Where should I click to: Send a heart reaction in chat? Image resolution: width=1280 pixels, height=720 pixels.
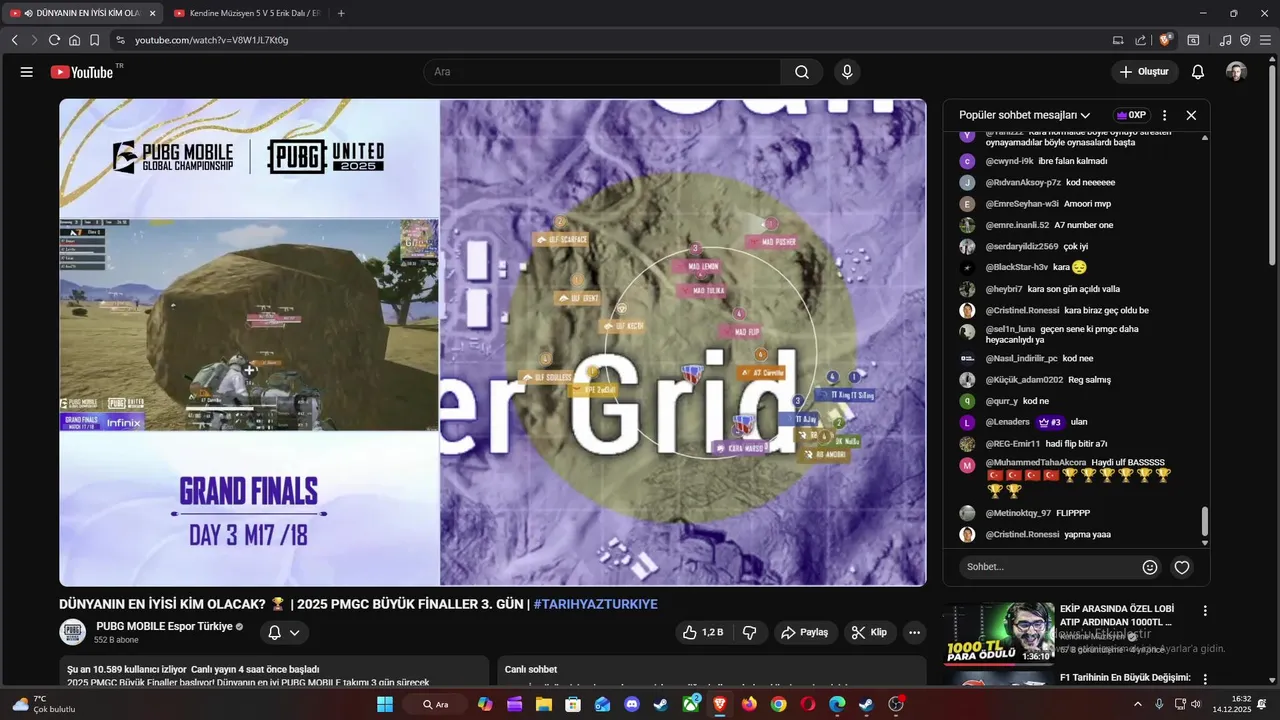pyautogui.click(x=1182, y=567)
